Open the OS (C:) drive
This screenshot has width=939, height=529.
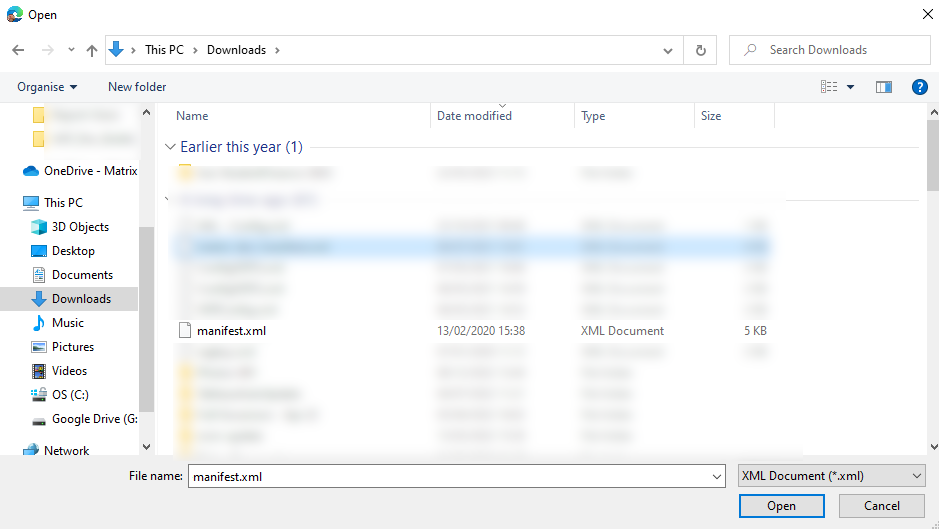[x=70, y=395]
